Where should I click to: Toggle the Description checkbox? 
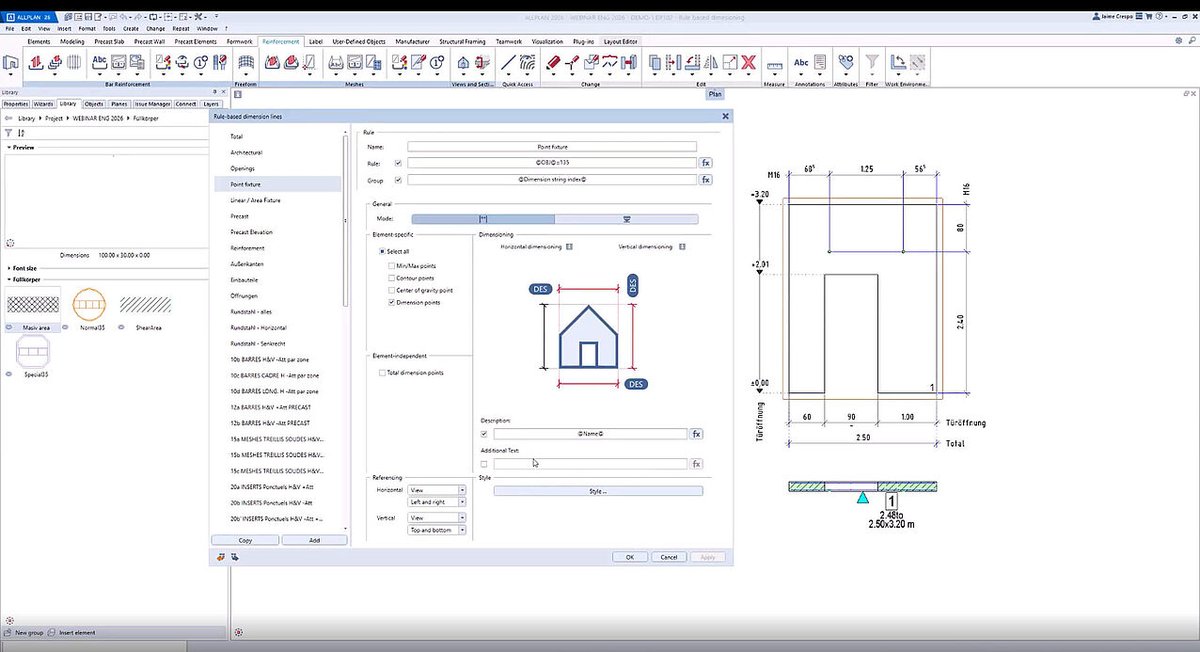pos(484,434)
